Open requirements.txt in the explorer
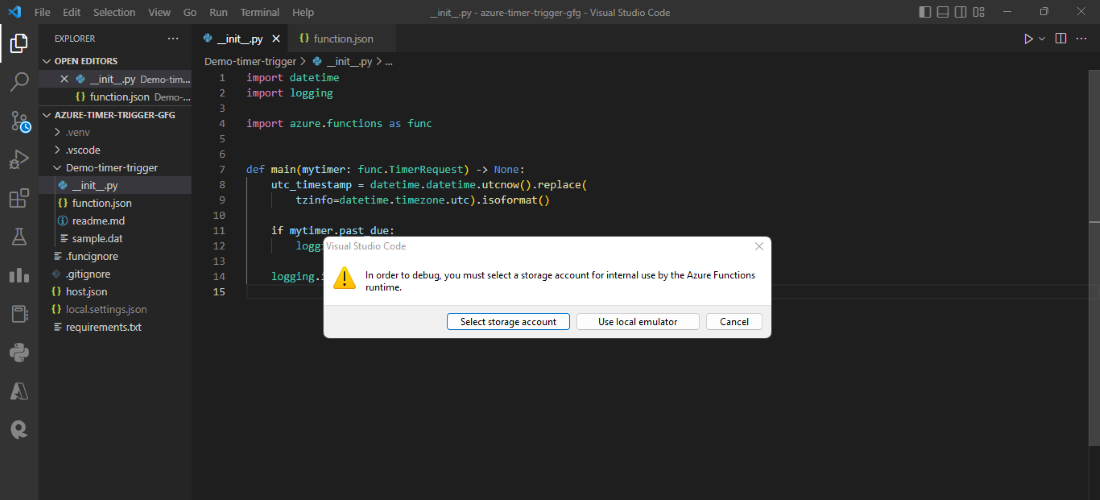1100x500 pixels. click(x=115, y=327)
